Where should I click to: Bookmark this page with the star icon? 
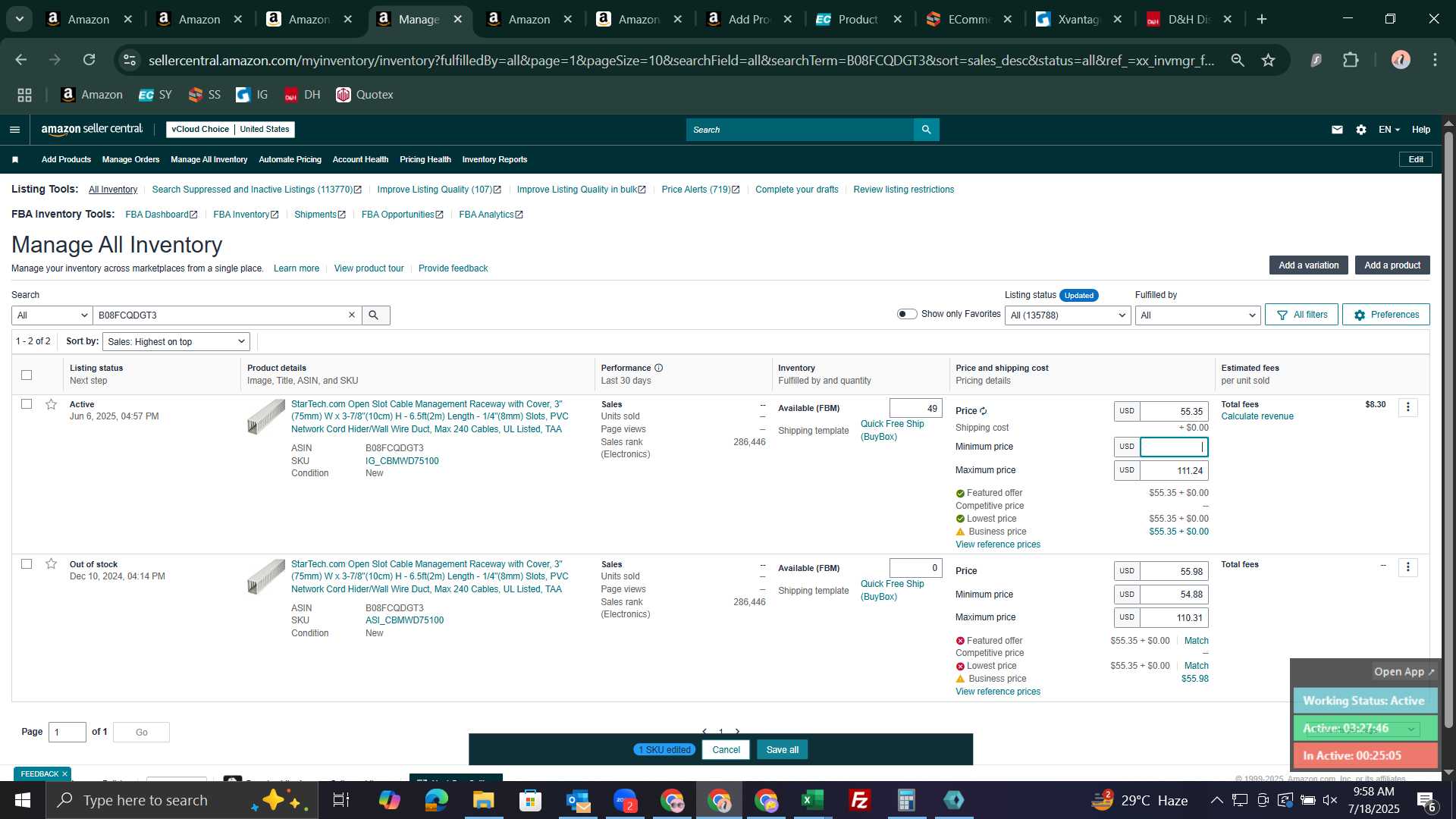tap(1268, 60)
